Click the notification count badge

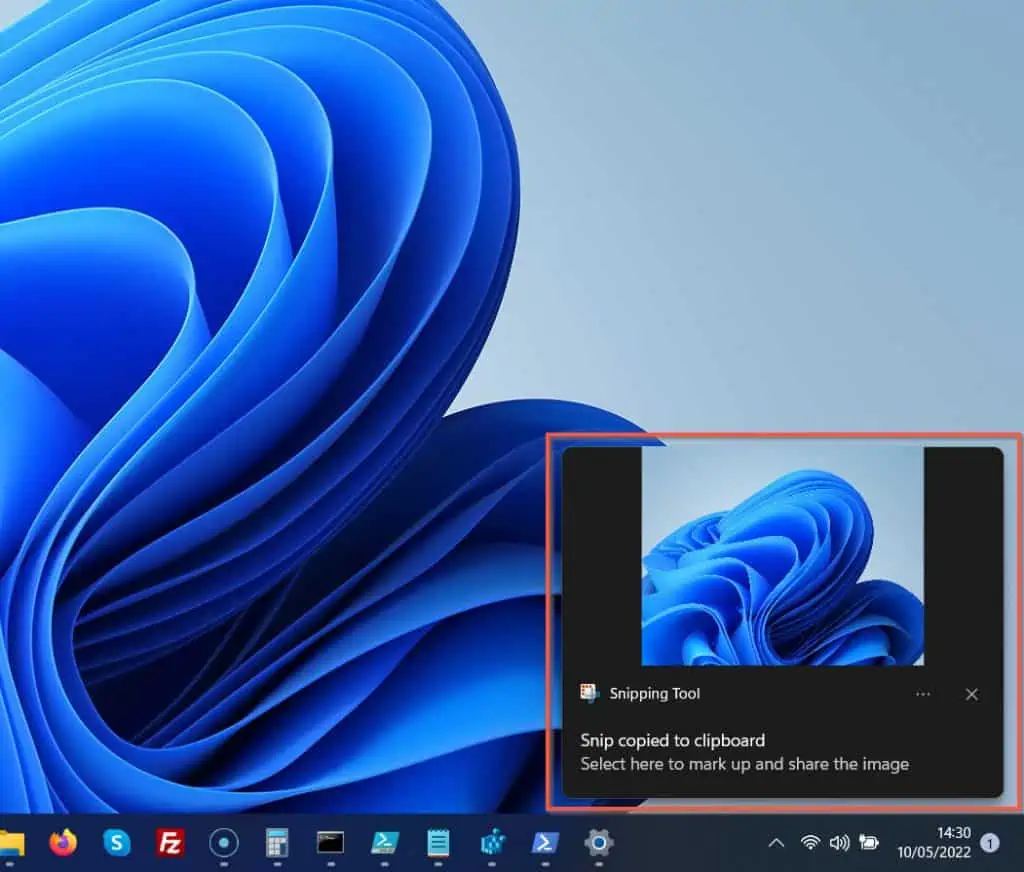point(990,843)
